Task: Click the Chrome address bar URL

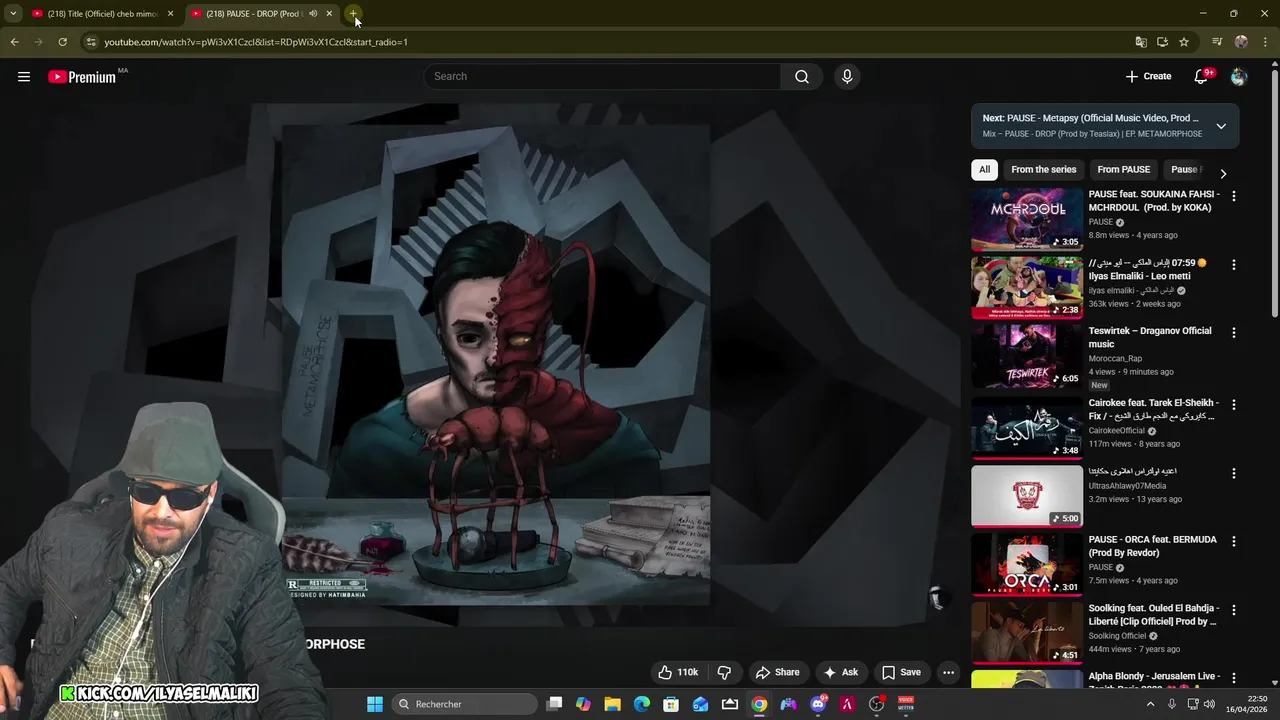Action: point(255,42)
